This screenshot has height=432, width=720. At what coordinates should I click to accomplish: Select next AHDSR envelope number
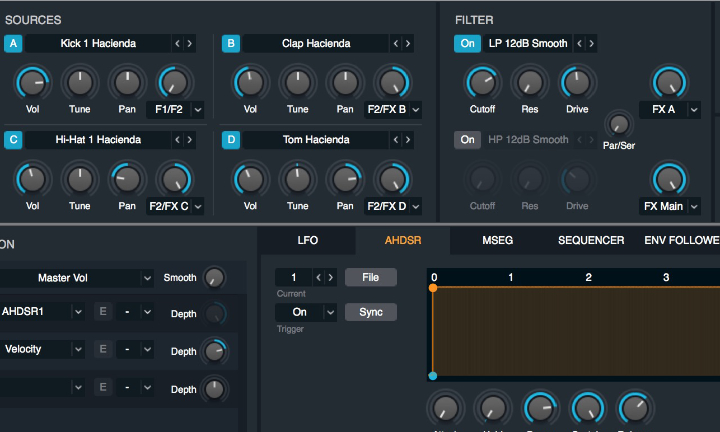pos(331,277)
